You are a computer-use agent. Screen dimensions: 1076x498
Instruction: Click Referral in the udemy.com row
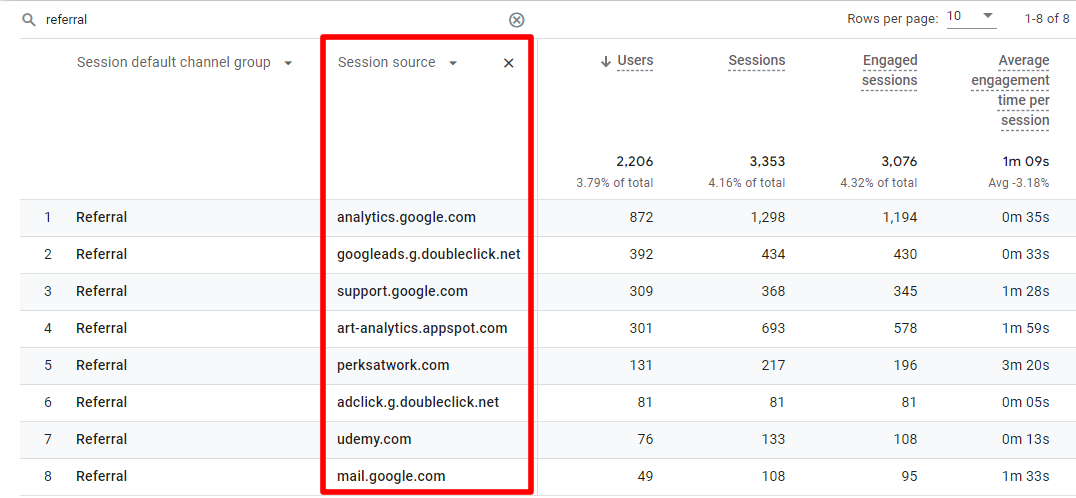102,440
